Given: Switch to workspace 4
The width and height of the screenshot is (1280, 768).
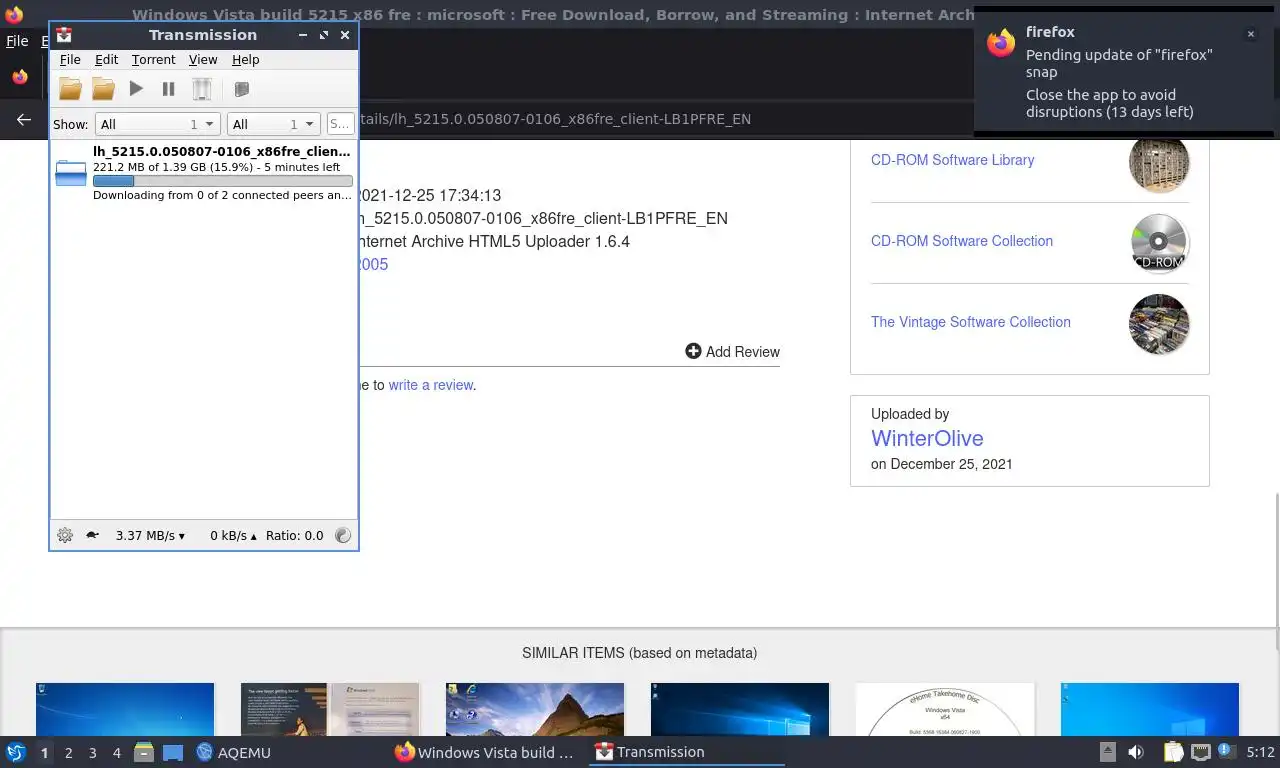Looking at the screenshot, I should tap(116, 753).
